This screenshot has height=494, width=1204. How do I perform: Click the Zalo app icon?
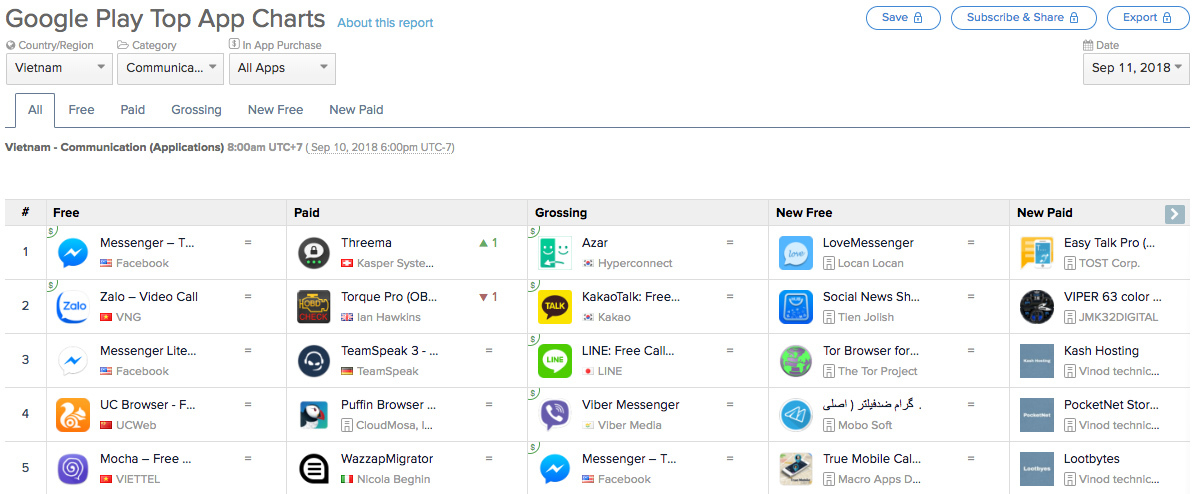pos(73,307)
